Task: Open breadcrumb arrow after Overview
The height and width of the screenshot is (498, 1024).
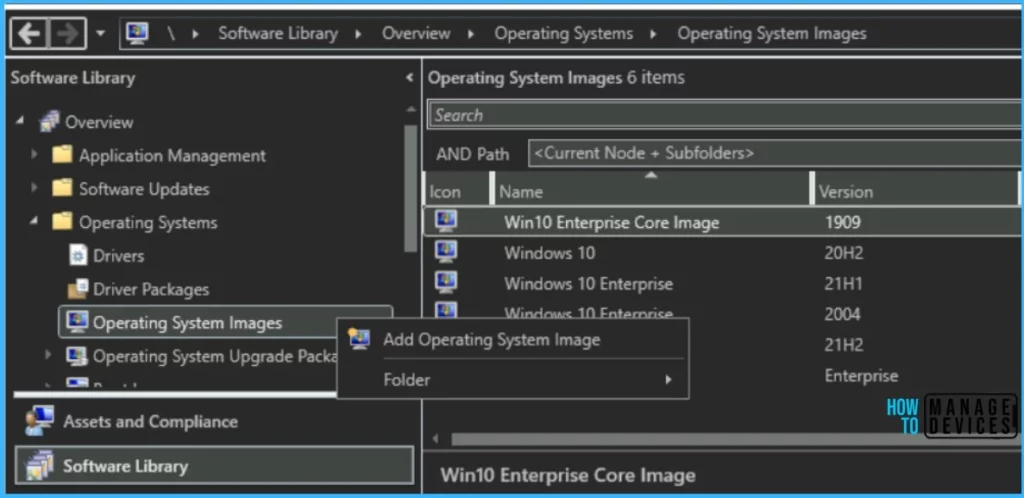Action: 472,34
